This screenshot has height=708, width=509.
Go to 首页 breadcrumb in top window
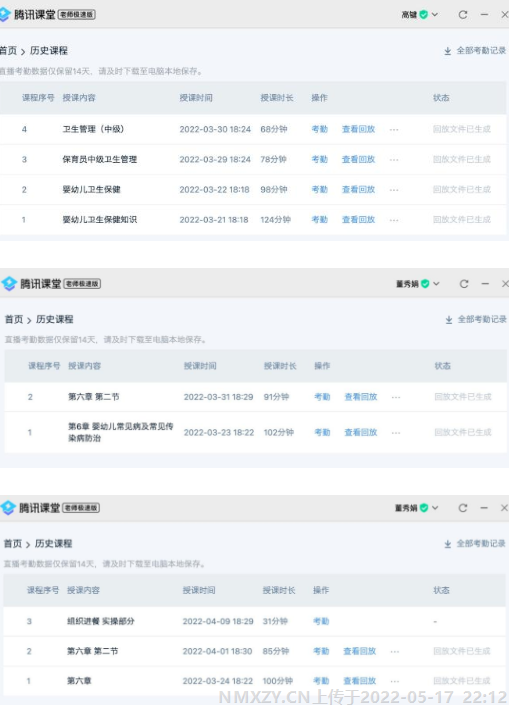point(8,51)
